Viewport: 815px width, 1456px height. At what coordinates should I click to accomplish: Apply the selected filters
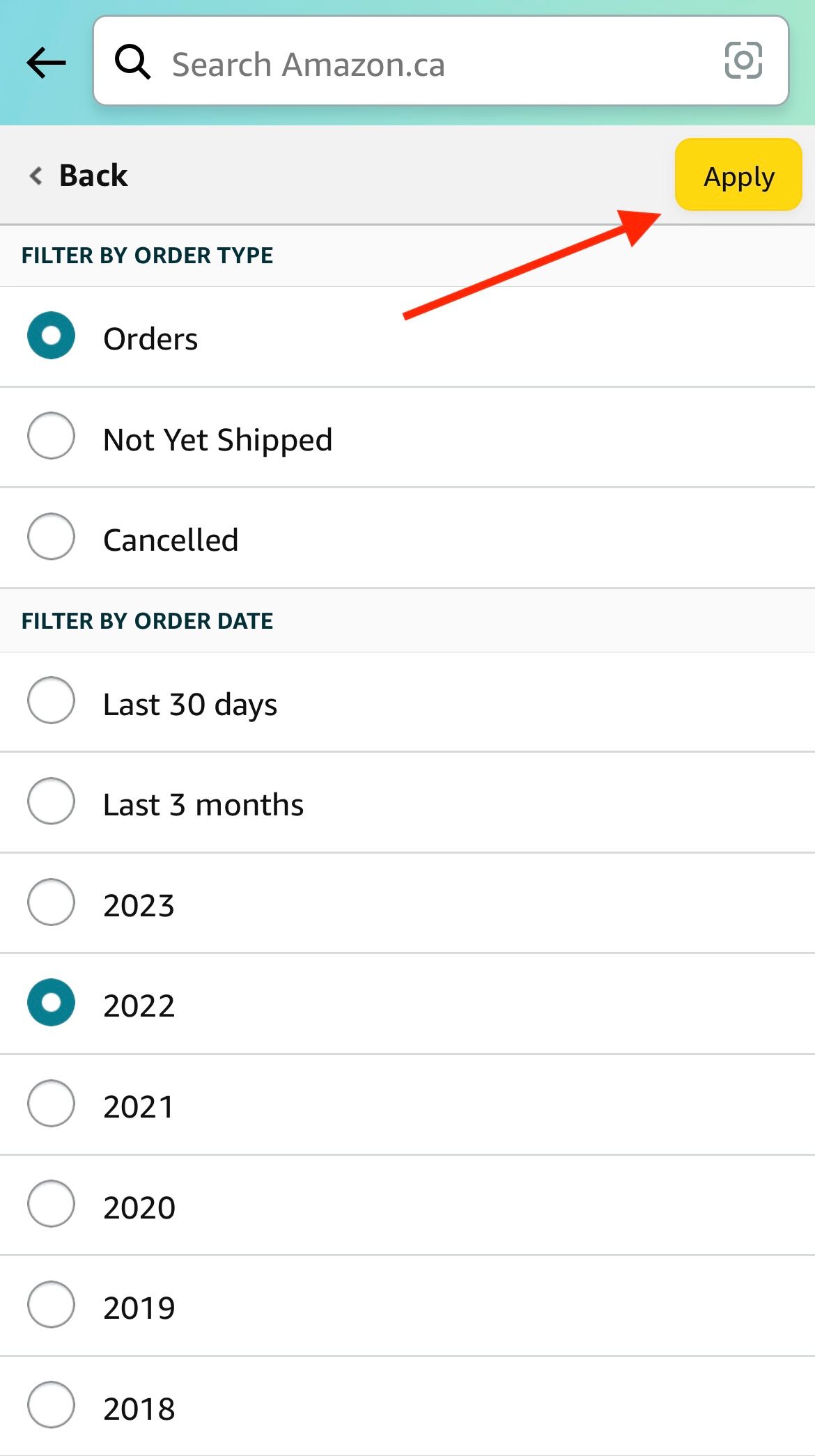point(738,176)
